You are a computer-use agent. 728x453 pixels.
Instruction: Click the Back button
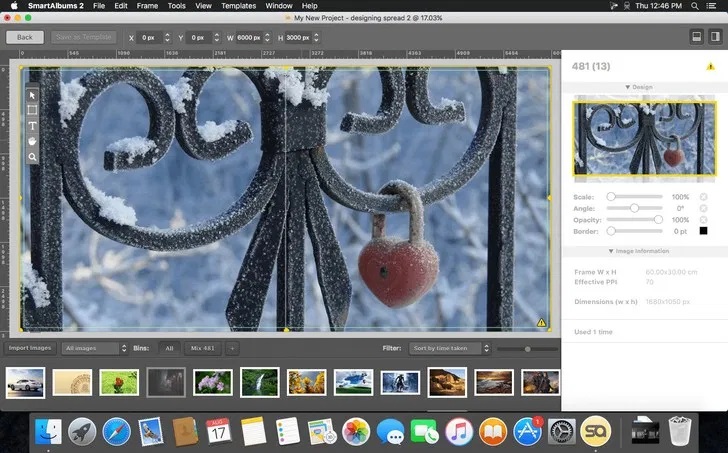point(24,37)
